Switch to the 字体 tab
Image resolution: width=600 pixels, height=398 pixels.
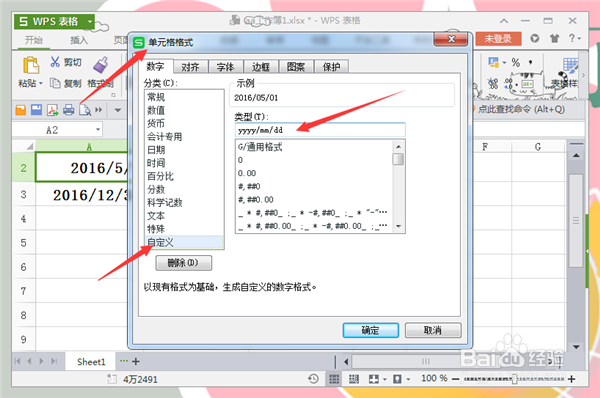click(x=225, y=67)
